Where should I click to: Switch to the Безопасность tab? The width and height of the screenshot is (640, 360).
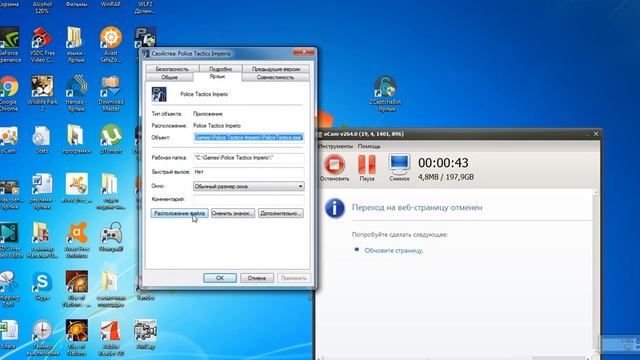pos(172,69)
